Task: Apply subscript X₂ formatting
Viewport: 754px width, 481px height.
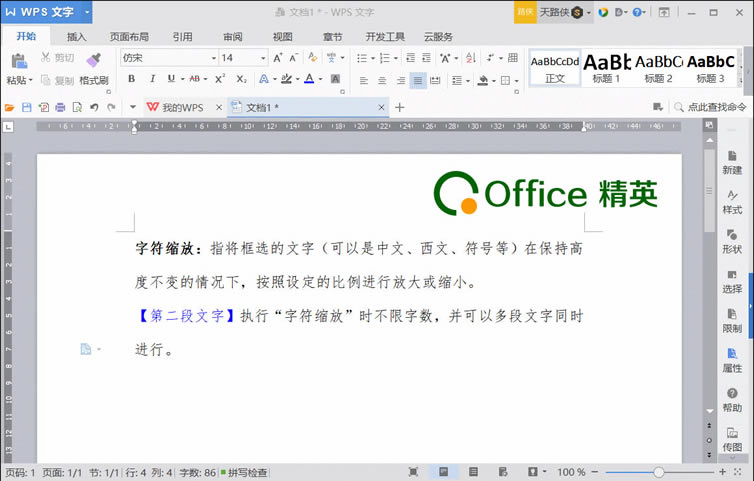Action: 241,79
